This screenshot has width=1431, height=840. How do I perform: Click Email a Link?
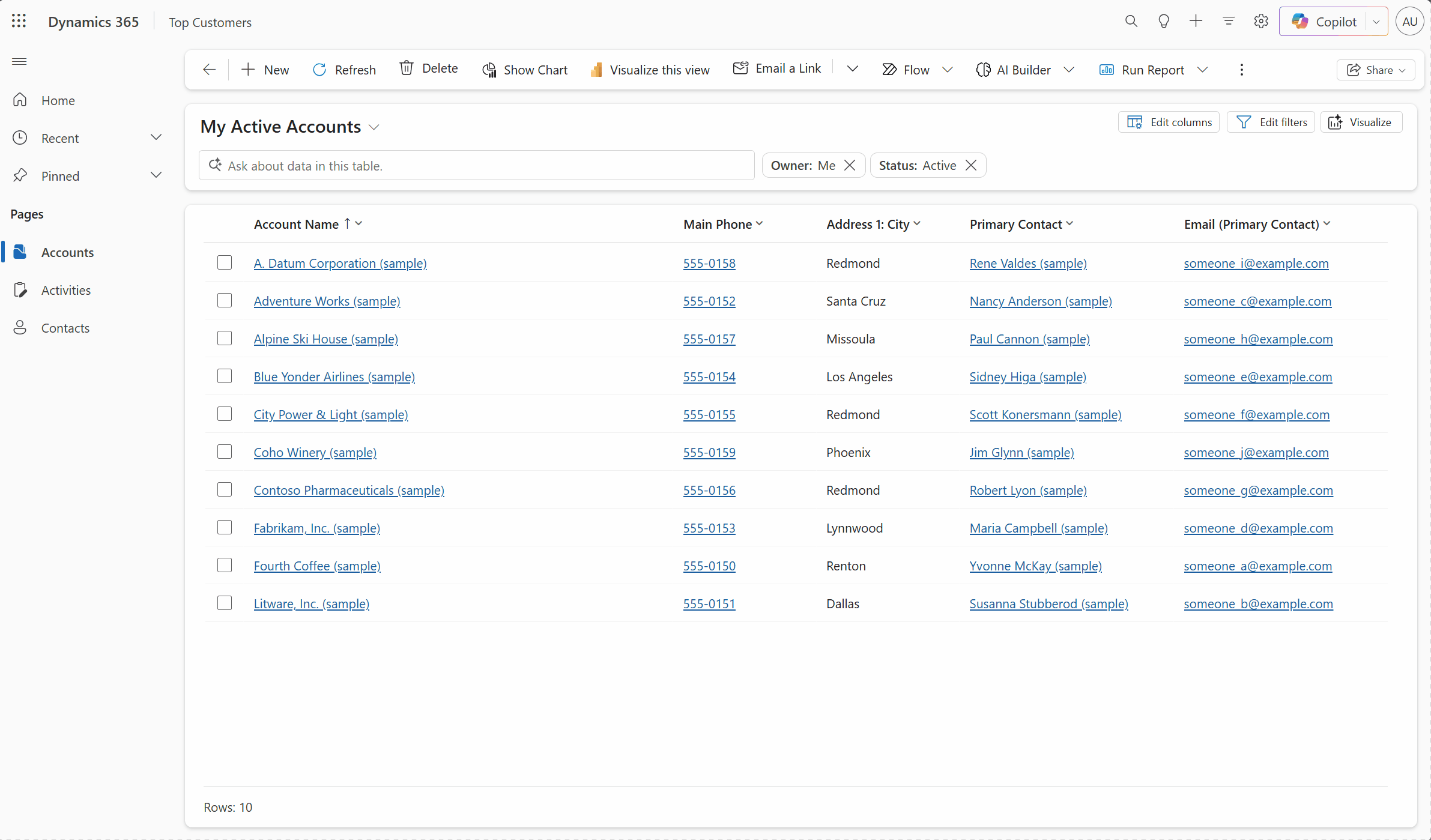(777, 68)
